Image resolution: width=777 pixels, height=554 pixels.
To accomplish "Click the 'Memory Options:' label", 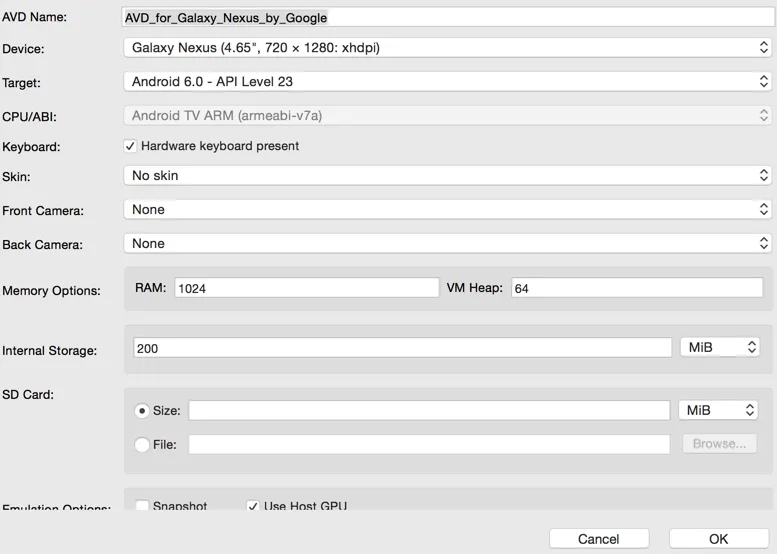I will (51, 290).
